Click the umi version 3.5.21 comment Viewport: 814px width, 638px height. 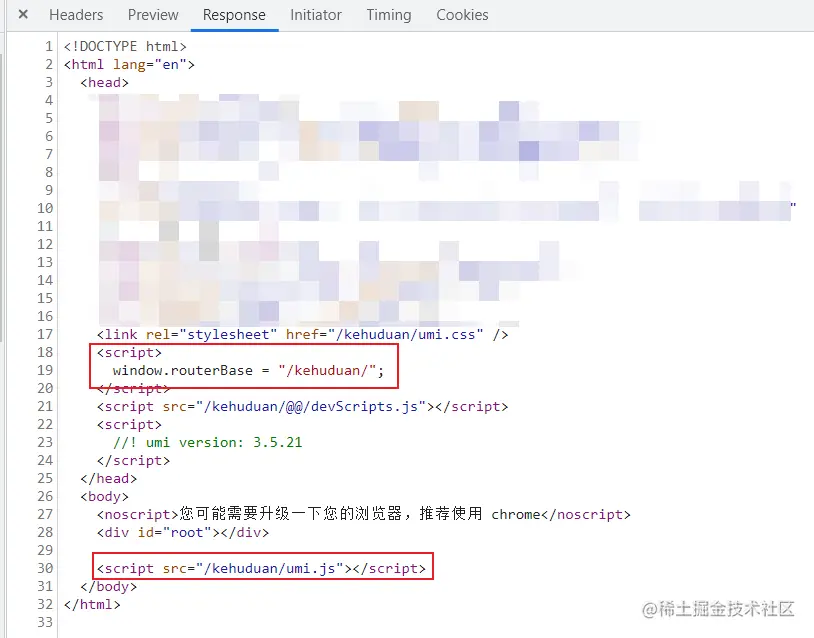coord(208,442)
